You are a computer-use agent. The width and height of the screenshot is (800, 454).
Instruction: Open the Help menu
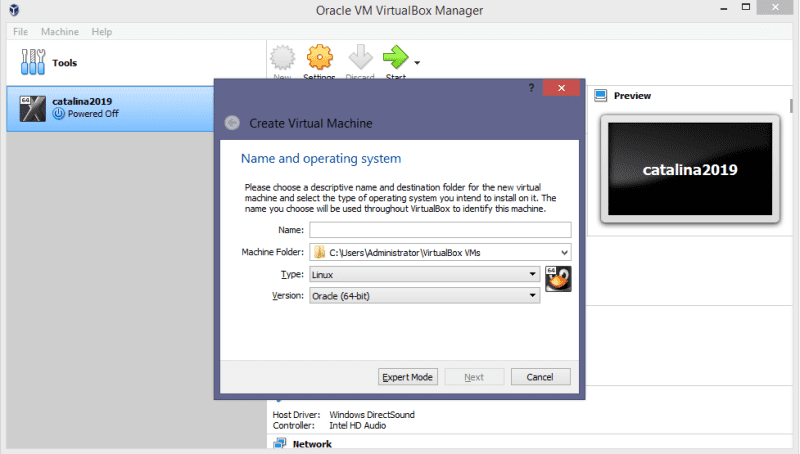tap(102, 32)
